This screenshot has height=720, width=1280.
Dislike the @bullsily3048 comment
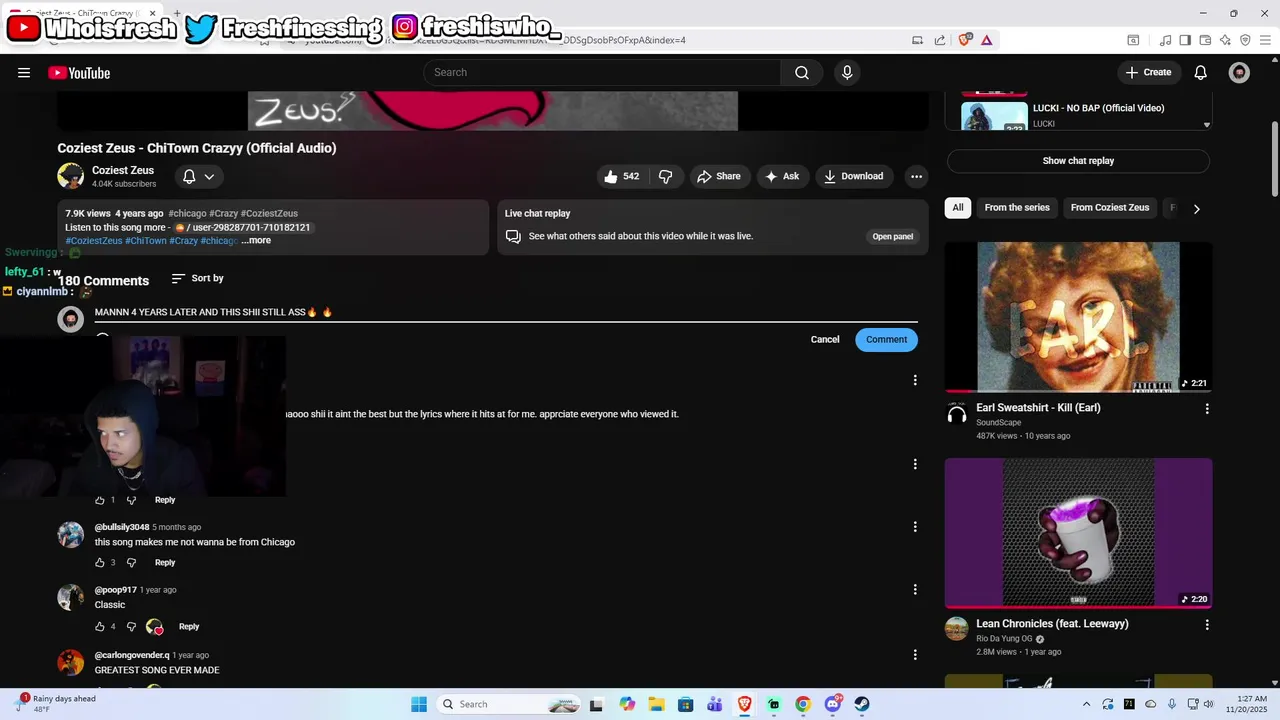pos(131,562)
